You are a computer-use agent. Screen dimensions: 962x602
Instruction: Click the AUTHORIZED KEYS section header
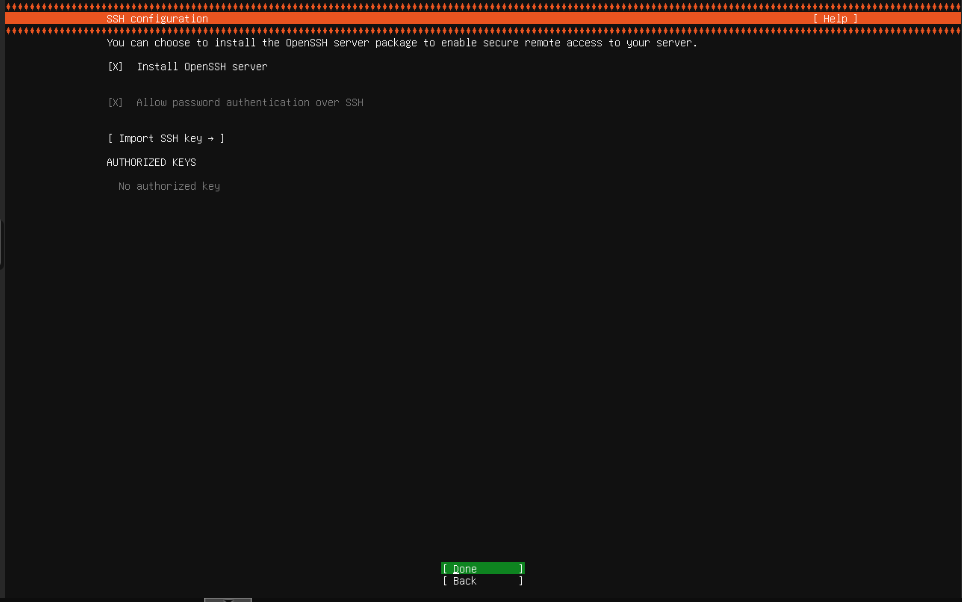150,162
